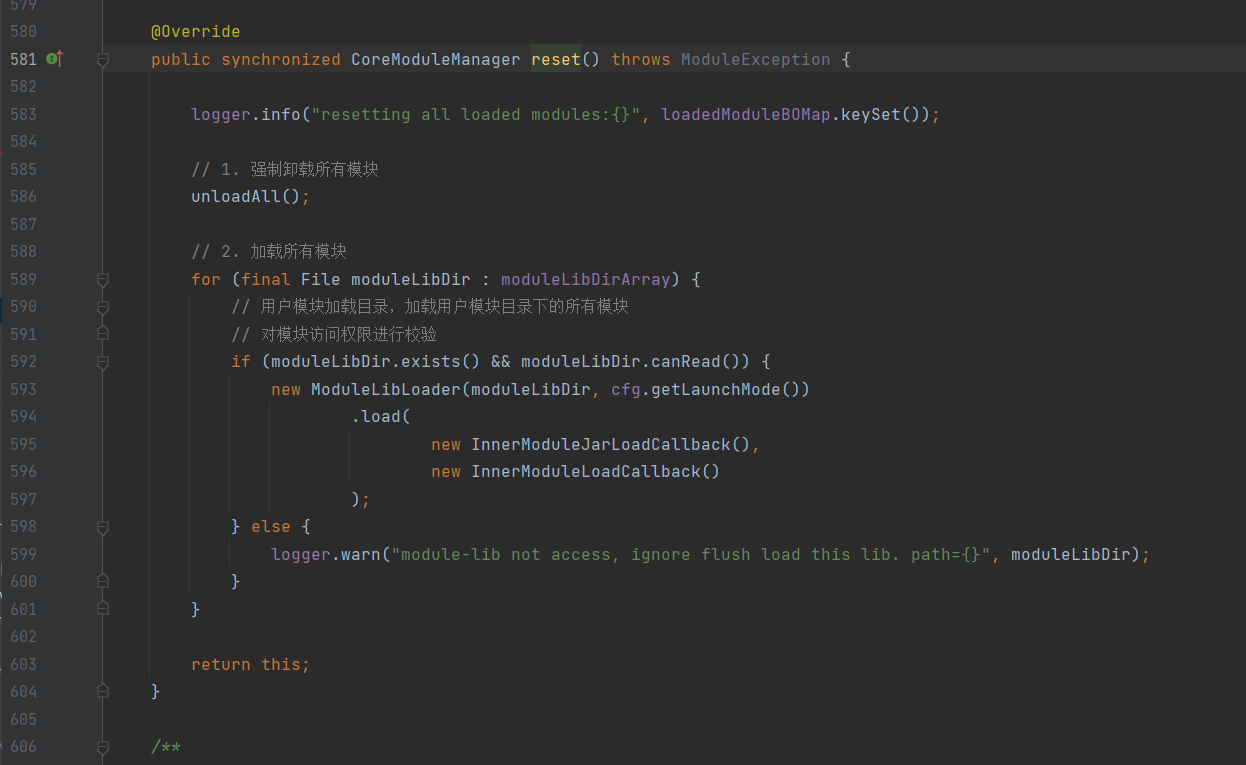
Task: Fold the comment block at line 590
Action: [102, 307]
